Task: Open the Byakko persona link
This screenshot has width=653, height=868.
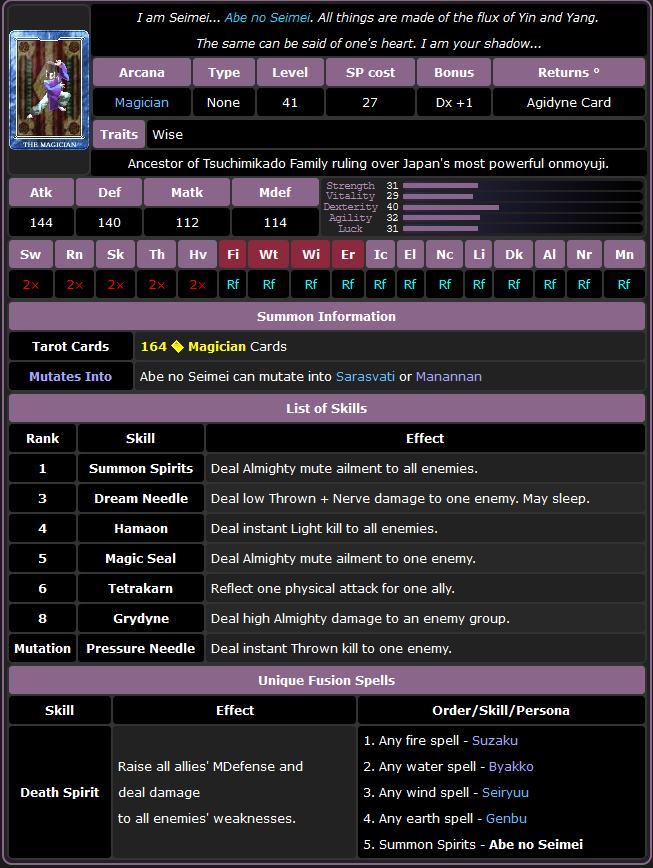Action: (x=511, y=767)
